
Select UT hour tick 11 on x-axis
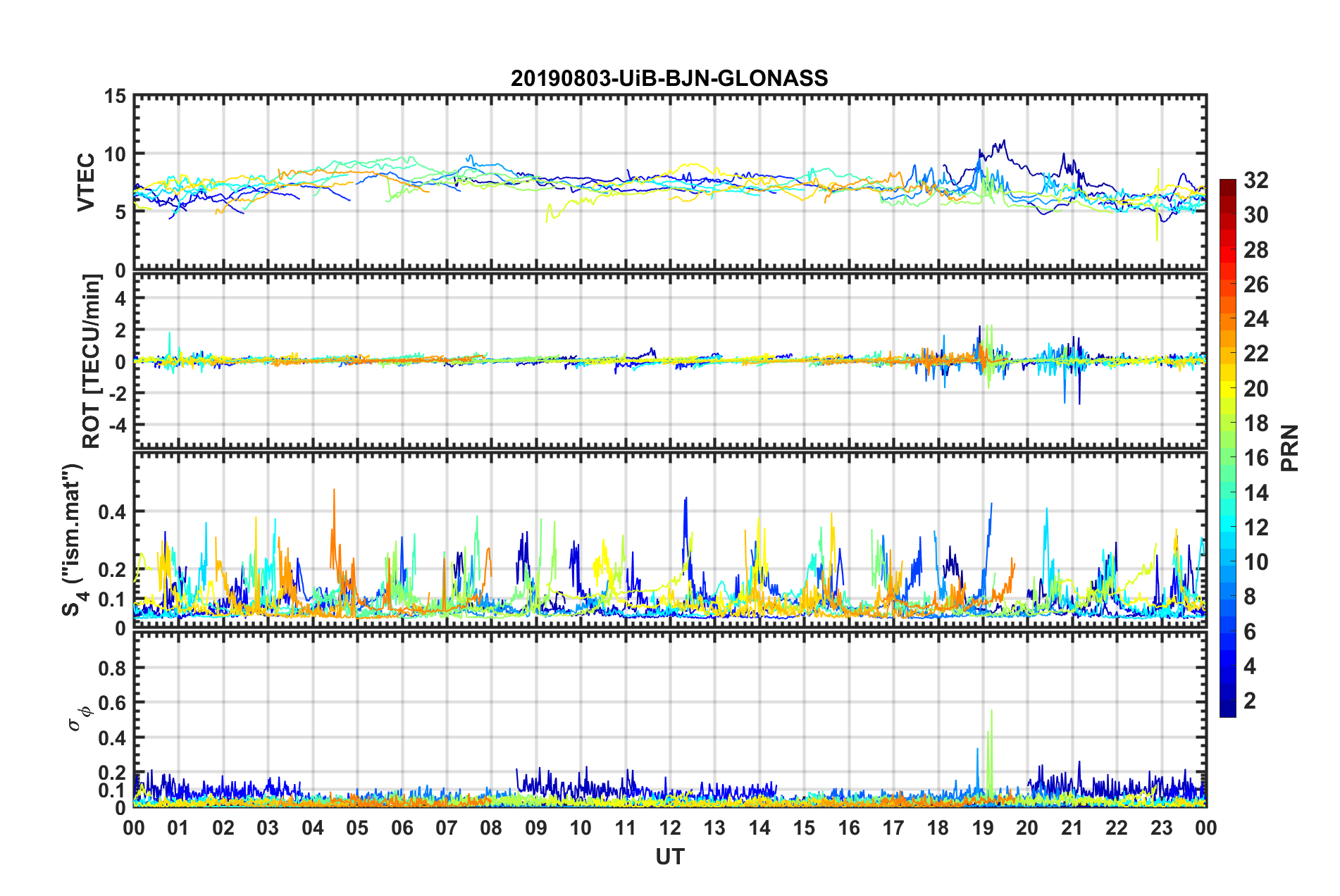(626, 828)
